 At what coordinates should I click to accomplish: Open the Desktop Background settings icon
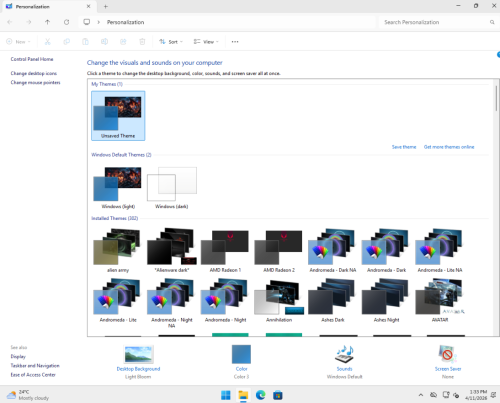click(x=138, y=355)
